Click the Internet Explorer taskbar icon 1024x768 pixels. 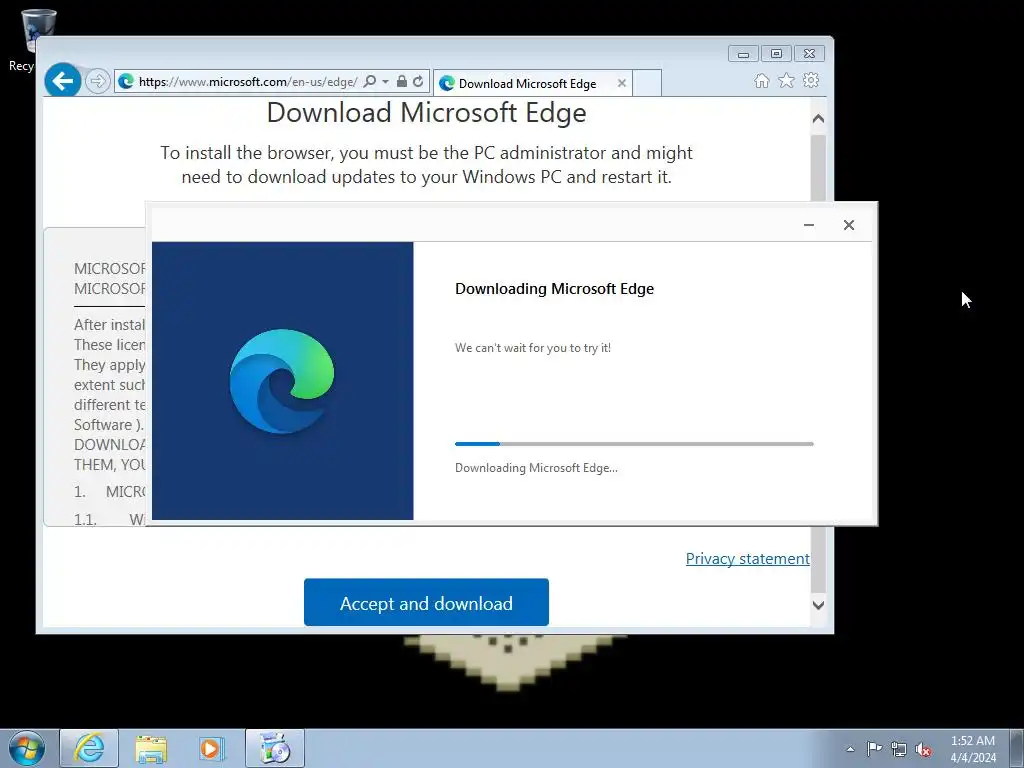click(x=89, y=748)
